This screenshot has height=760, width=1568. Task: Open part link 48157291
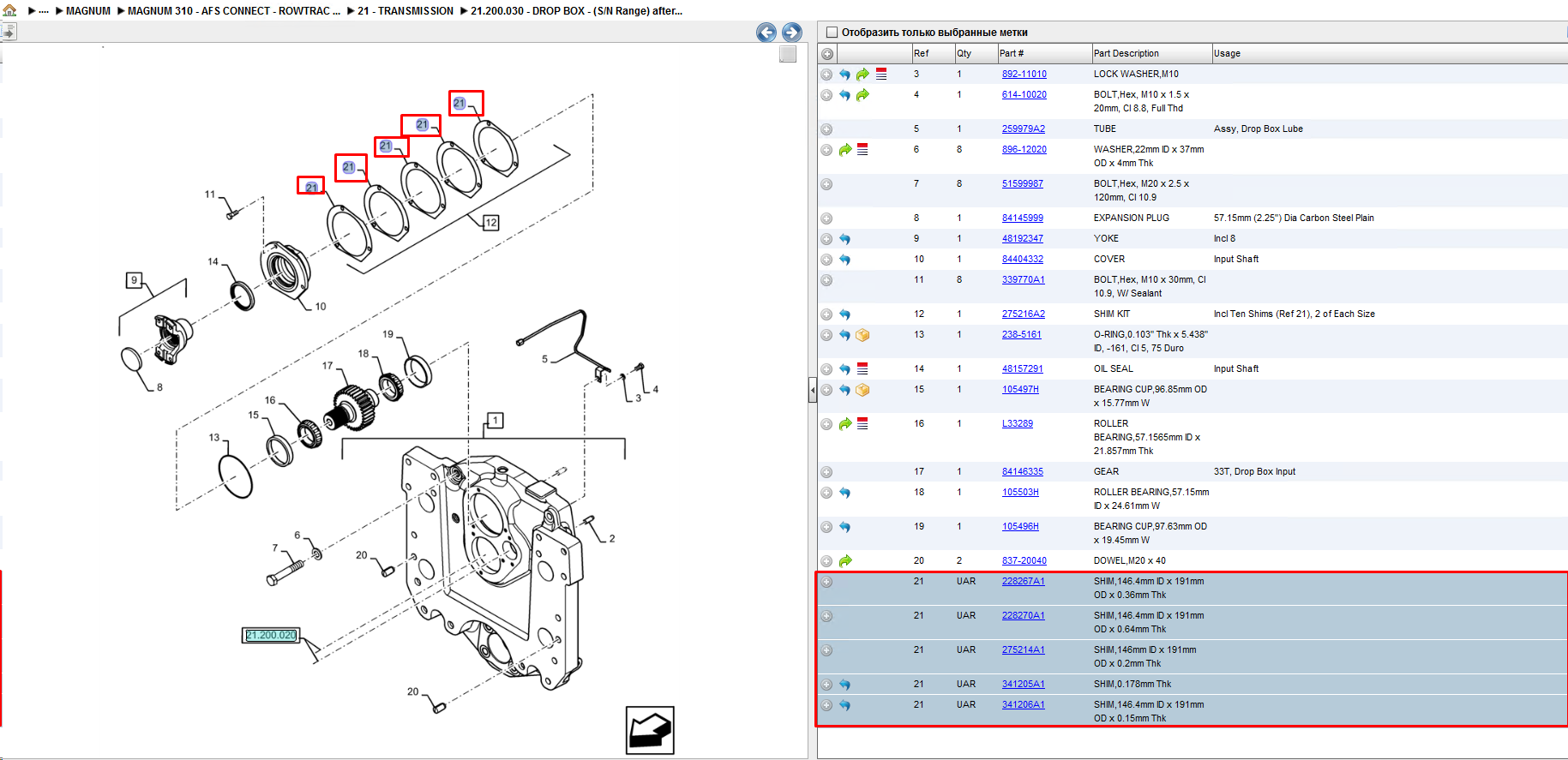click(1023, 369)
